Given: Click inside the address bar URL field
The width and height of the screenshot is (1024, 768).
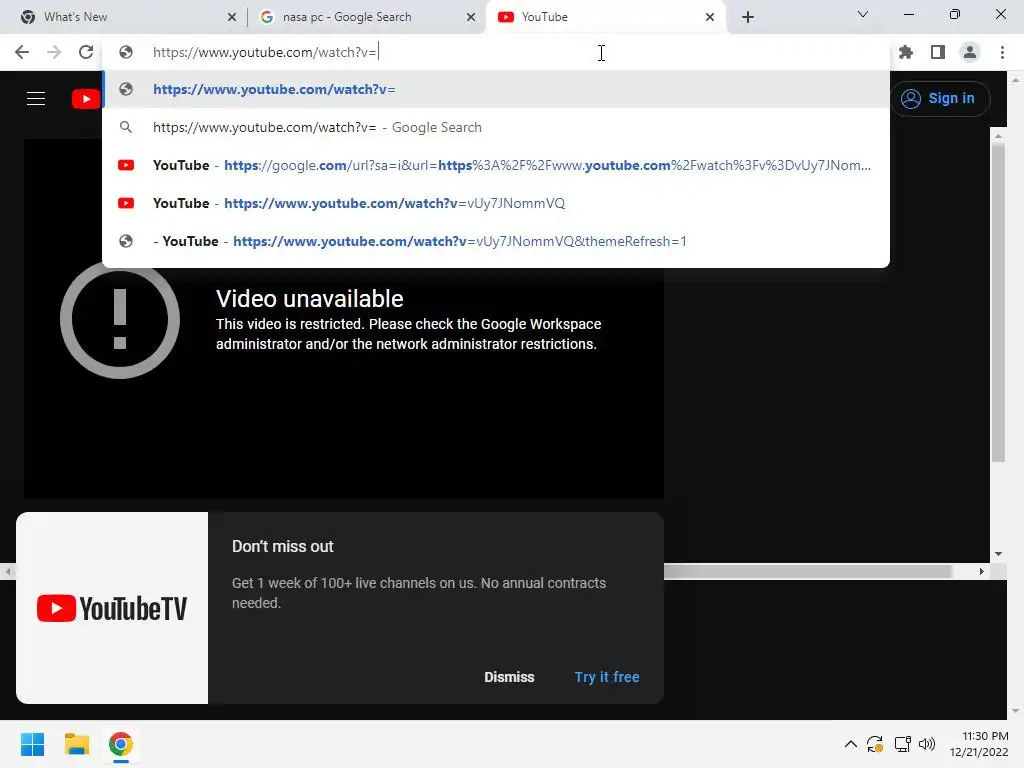Looking at the screenshot, I should click(496, 52).
